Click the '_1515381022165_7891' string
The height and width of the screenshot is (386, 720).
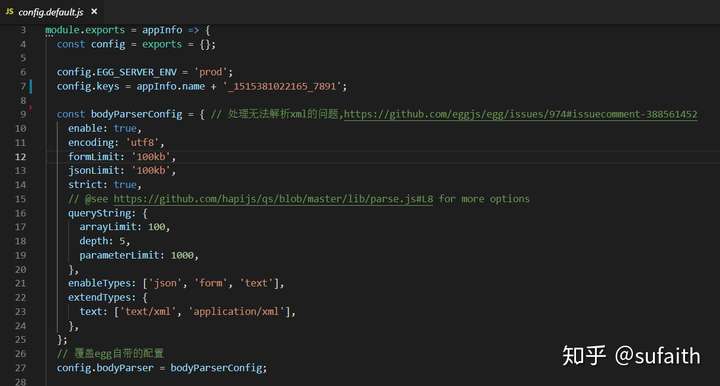pyautogui.click(x=282, y=86)
